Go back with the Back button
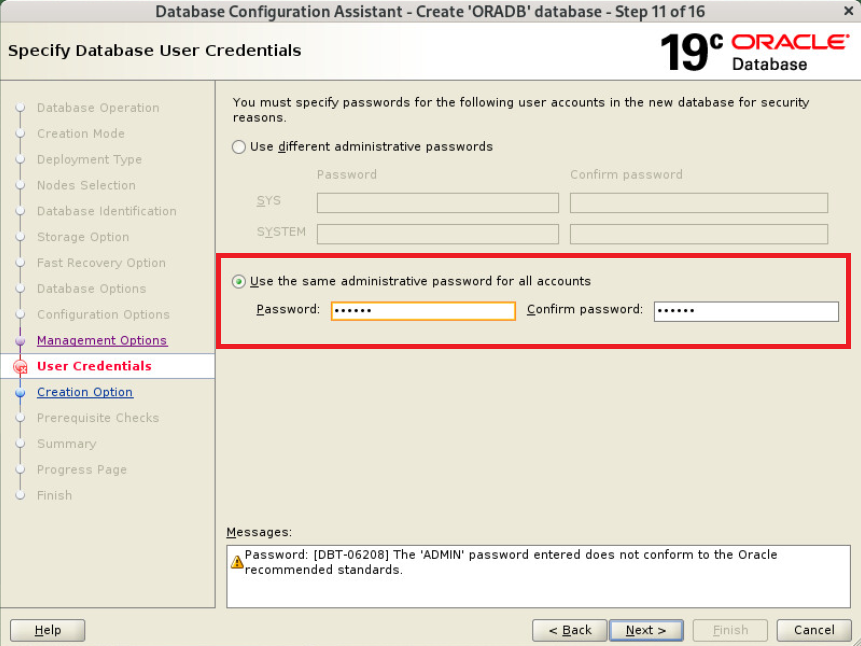 tap(569, 630)
